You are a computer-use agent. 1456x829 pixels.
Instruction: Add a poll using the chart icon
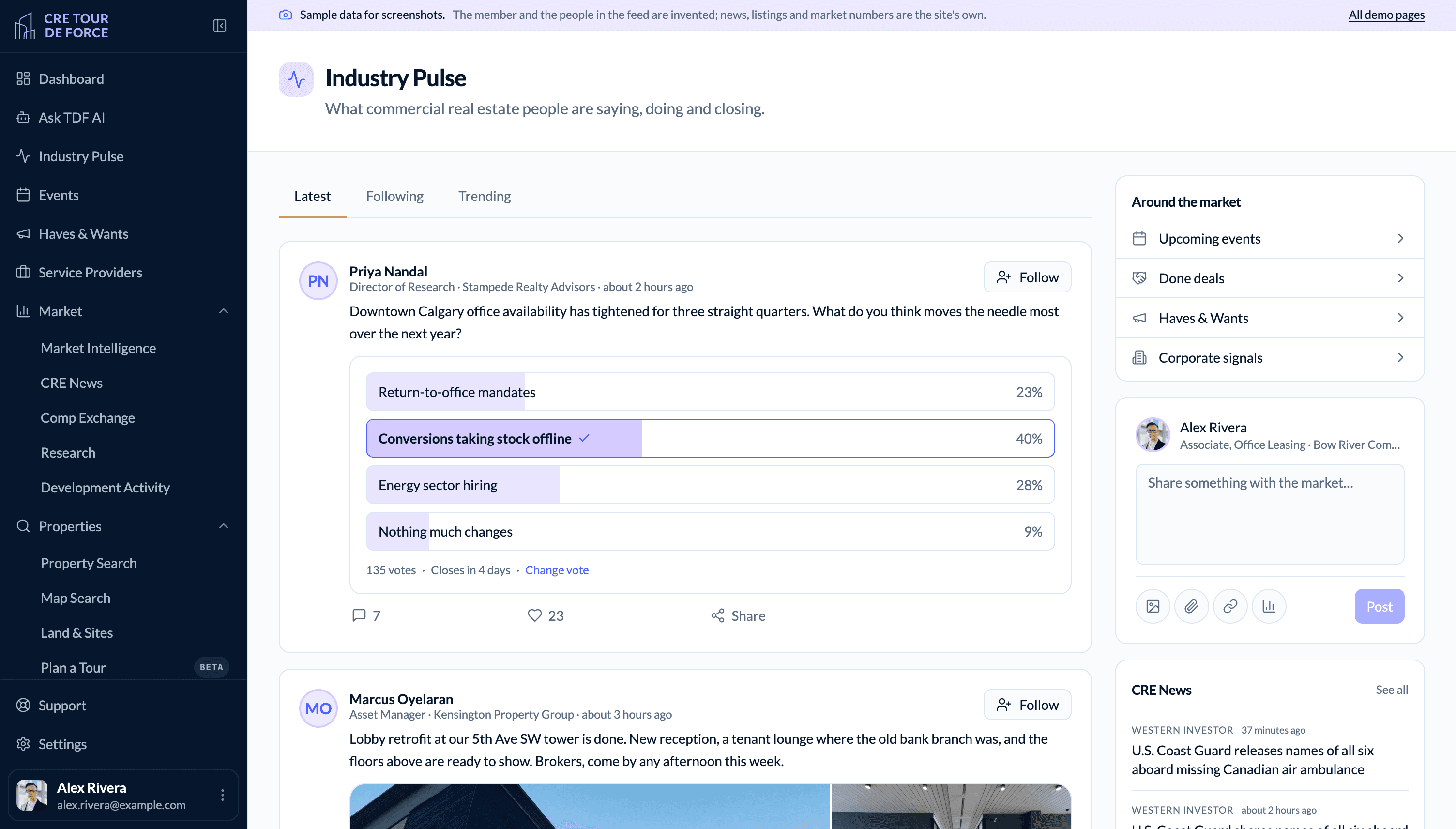1269,606
